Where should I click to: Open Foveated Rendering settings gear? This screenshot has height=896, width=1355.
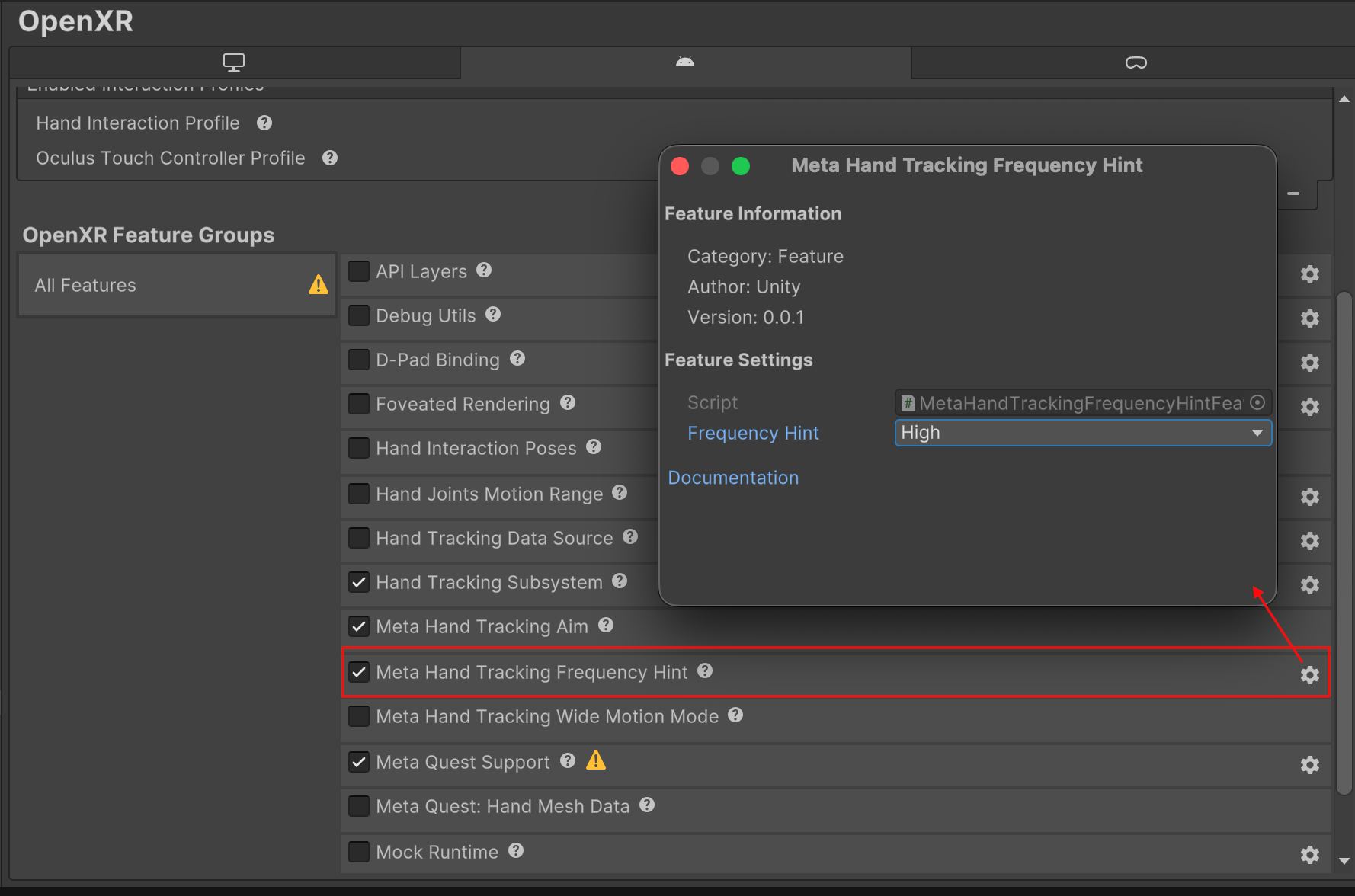[1310, 407]
